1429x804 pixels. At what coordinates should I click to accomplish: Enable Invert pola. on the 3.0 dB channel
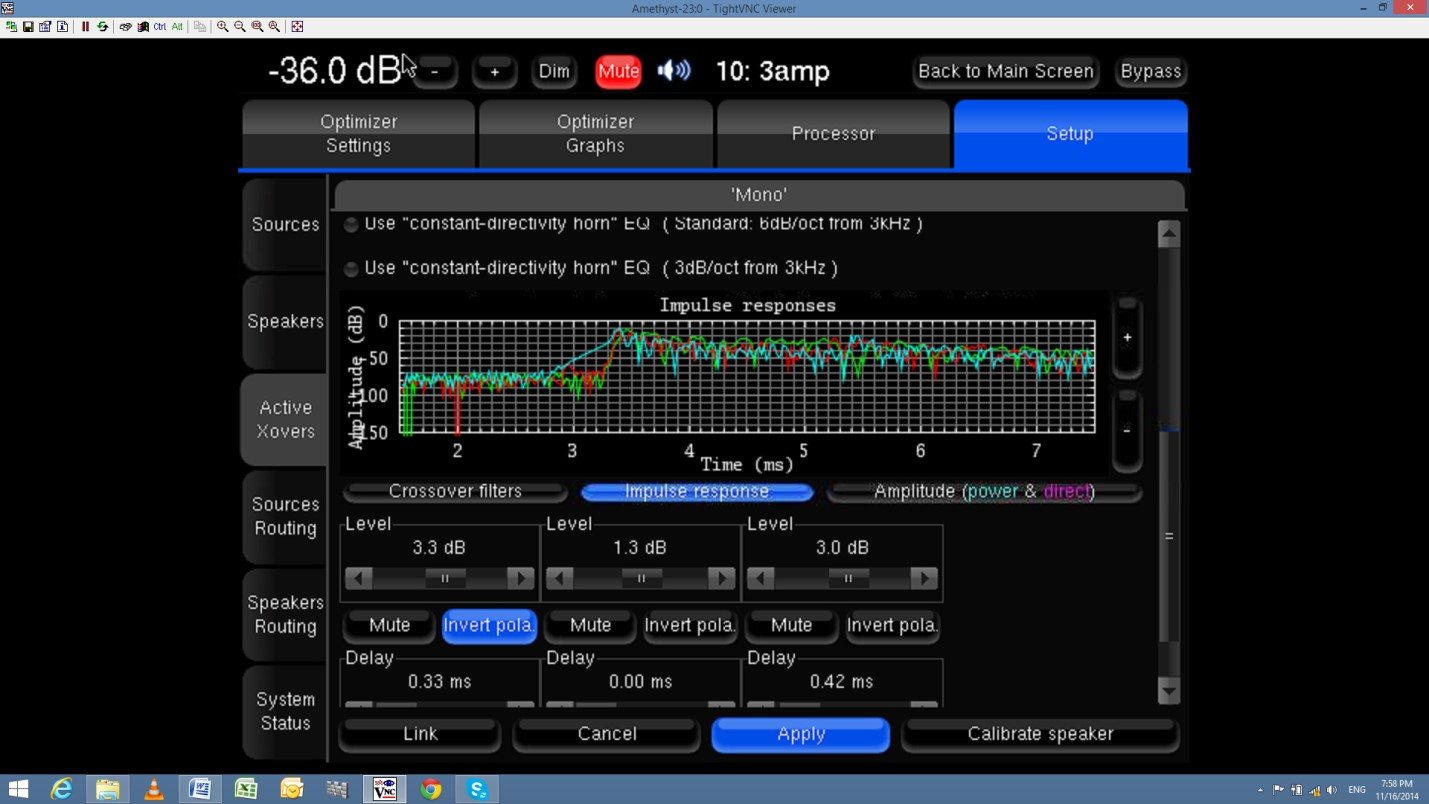pos(892,625)
